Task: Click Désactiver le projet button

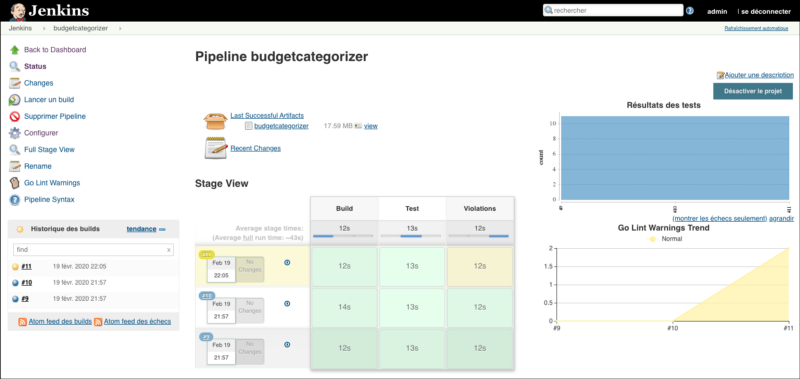Action: tap(753, 91)
